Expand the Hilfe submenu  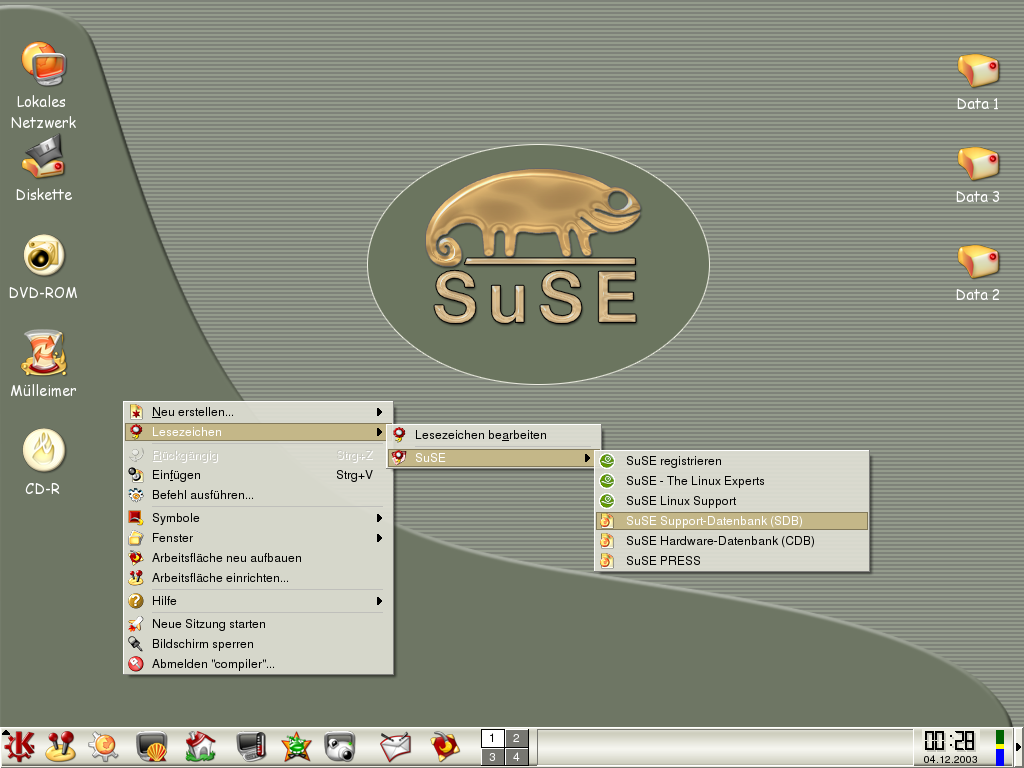click(259, 601)
